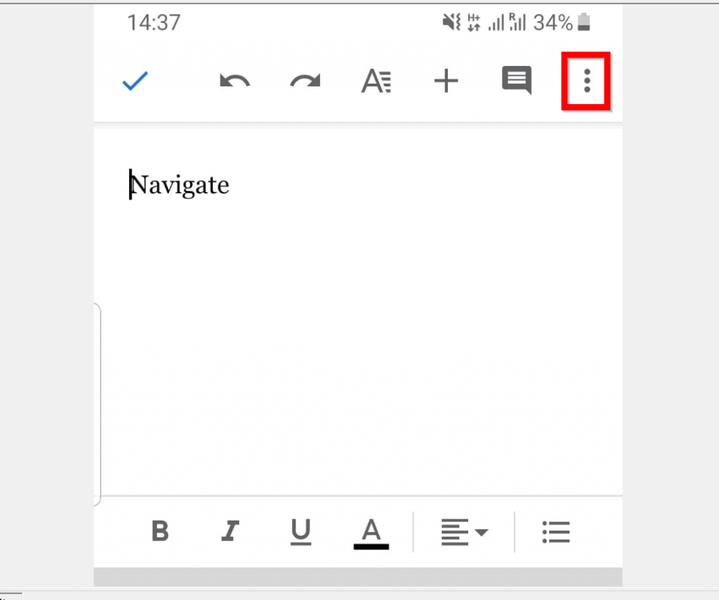Open the text color picker
719x600 pixels.
coord(371,533)
